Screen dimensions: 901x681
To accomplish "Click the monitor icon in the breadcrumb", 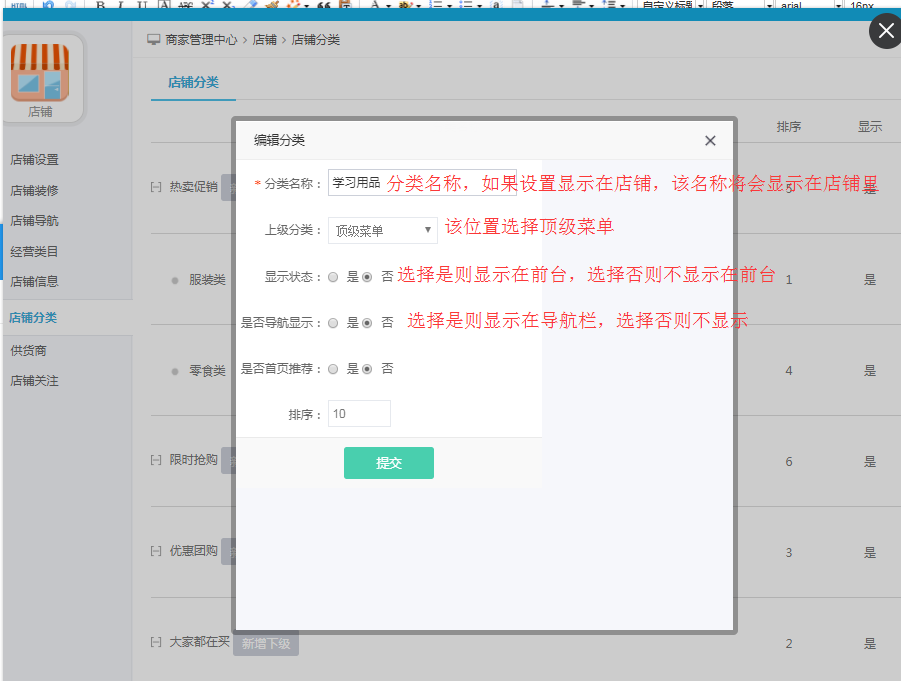I will click(153, 40).
